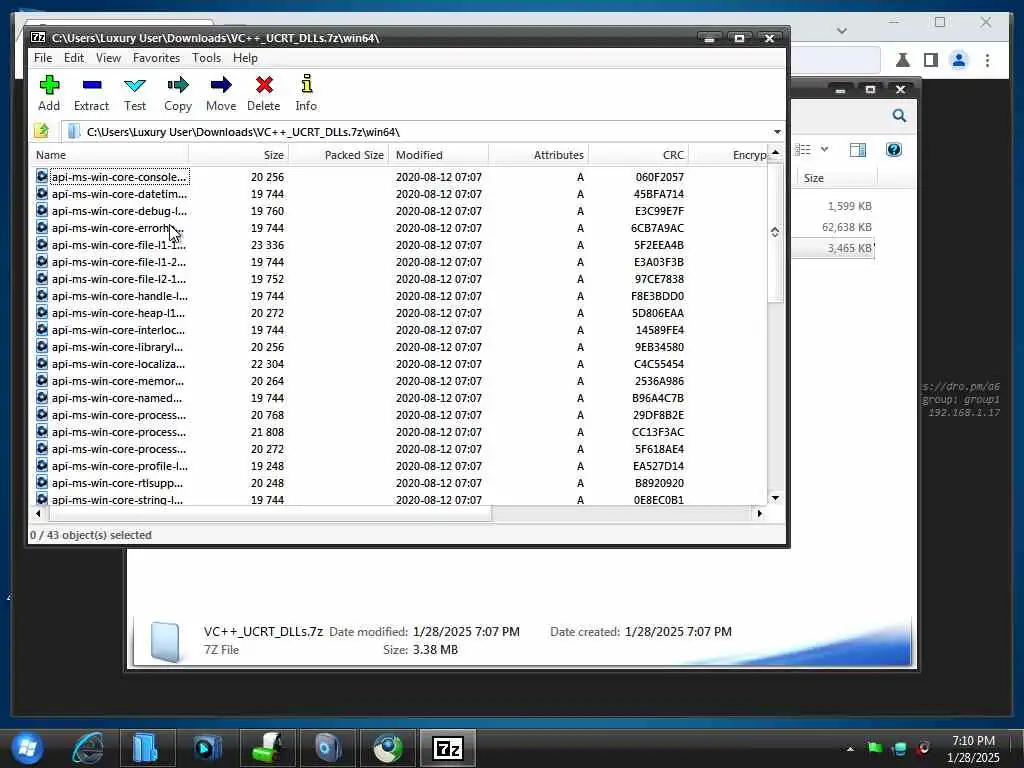Click the Test archive button
Screen dimensions: 1024x768
tap(135, 93)
